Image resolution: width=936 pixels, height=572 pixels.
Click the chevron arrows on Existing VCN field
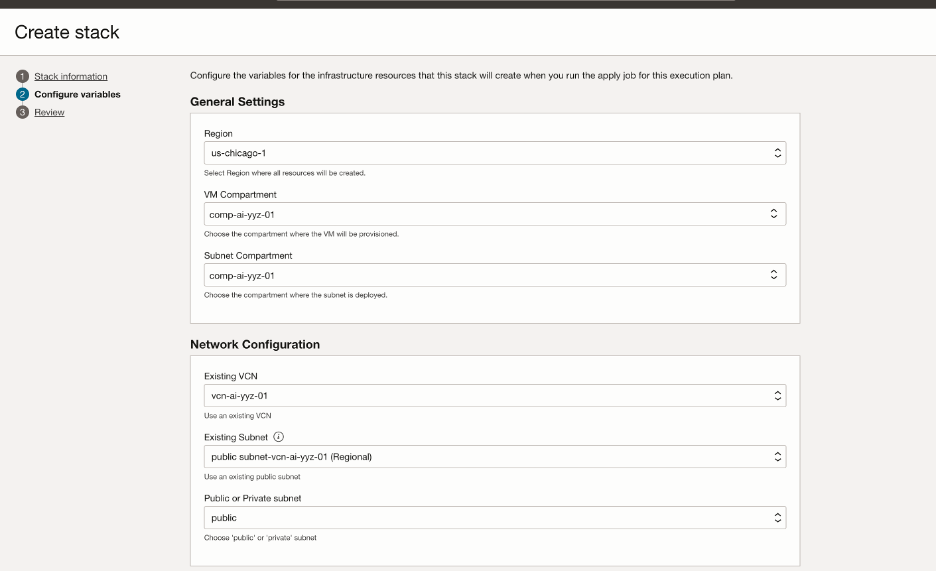[777, 396]
